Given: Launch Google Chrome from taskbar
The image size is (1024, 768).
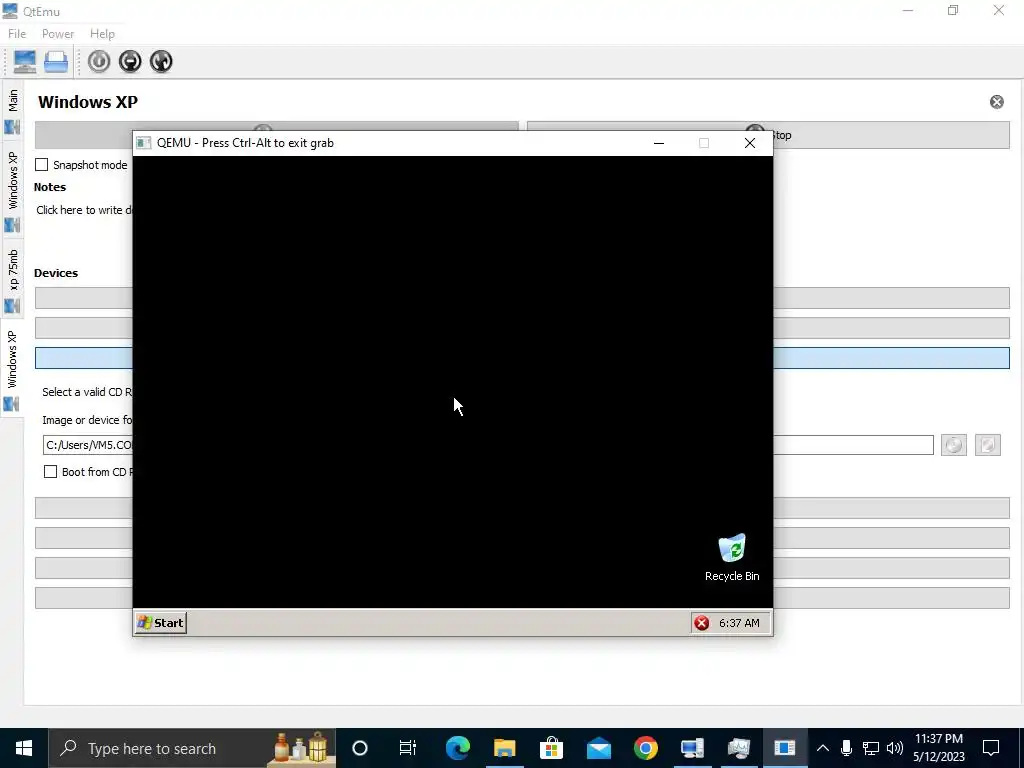Looking at the screenshot, I should pyautogui.click(x=645, y=748).
